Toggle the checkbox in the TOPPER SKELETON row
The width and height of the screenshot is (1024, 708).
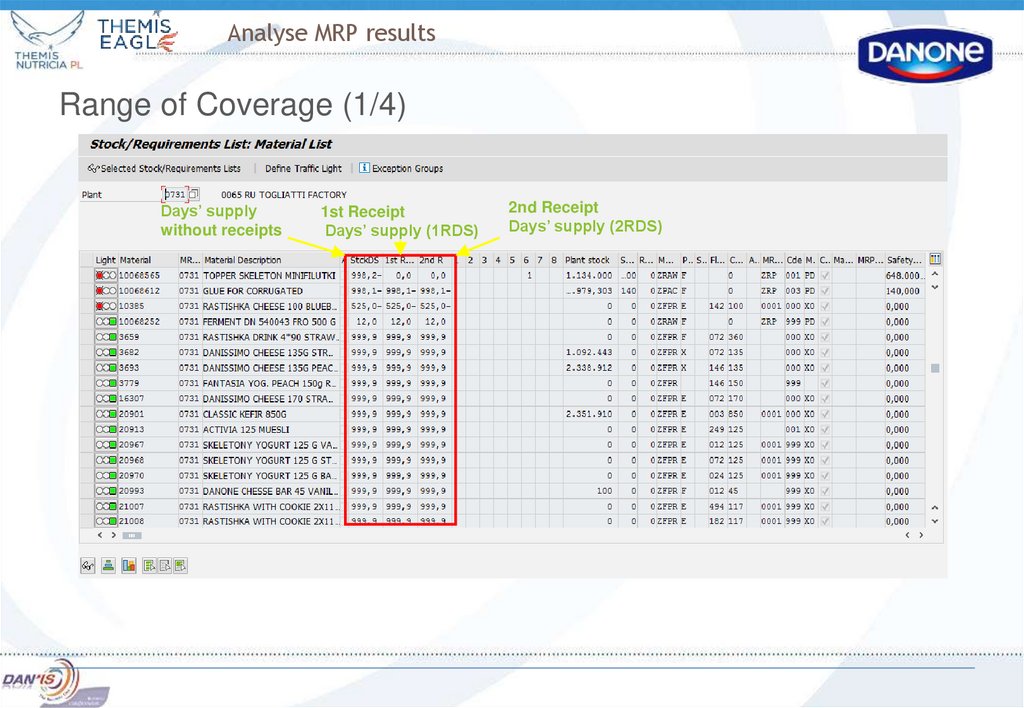pyautogui.click(x=825, y=275)
